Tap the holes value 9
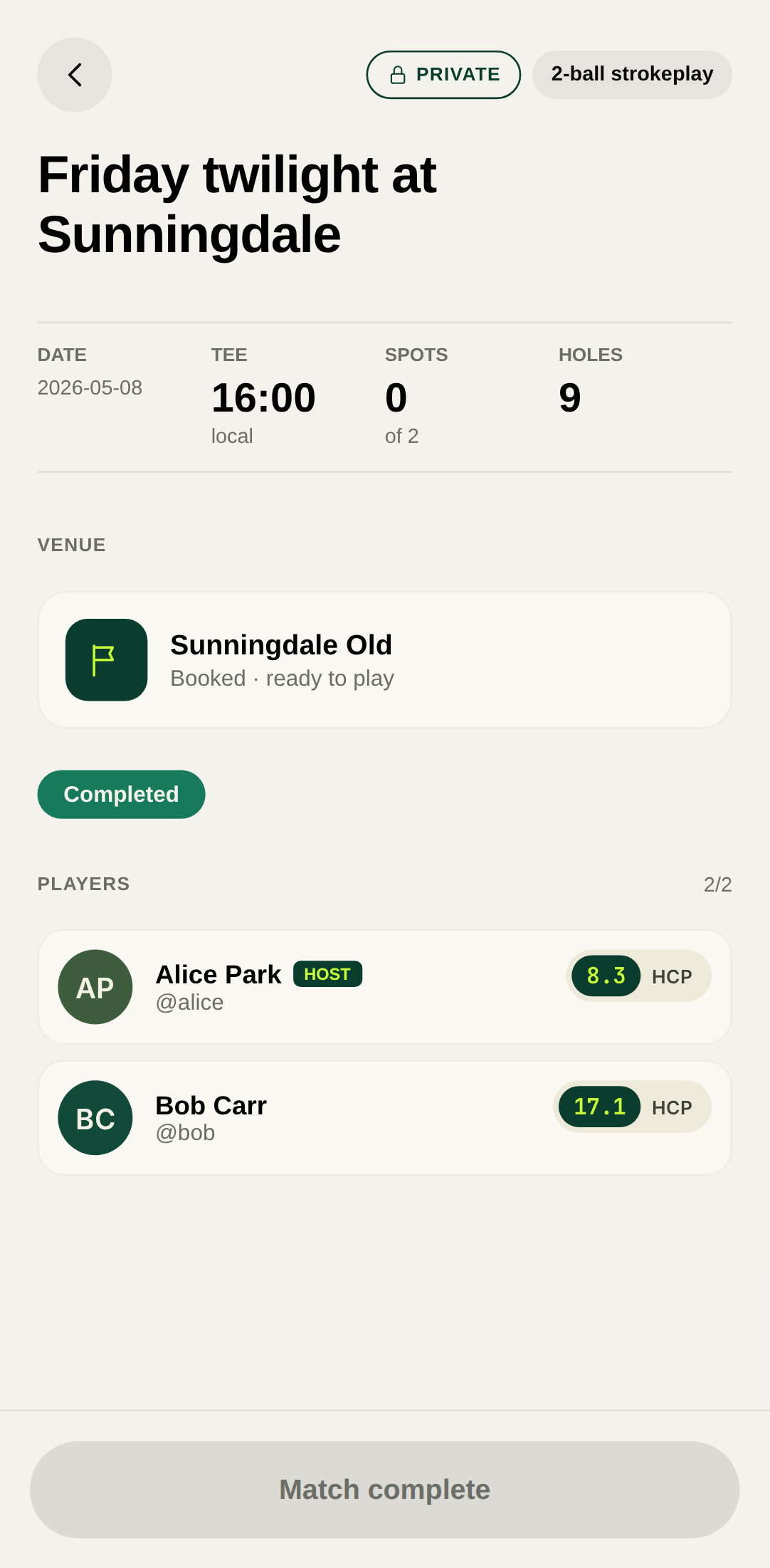 tap(570, 397)
